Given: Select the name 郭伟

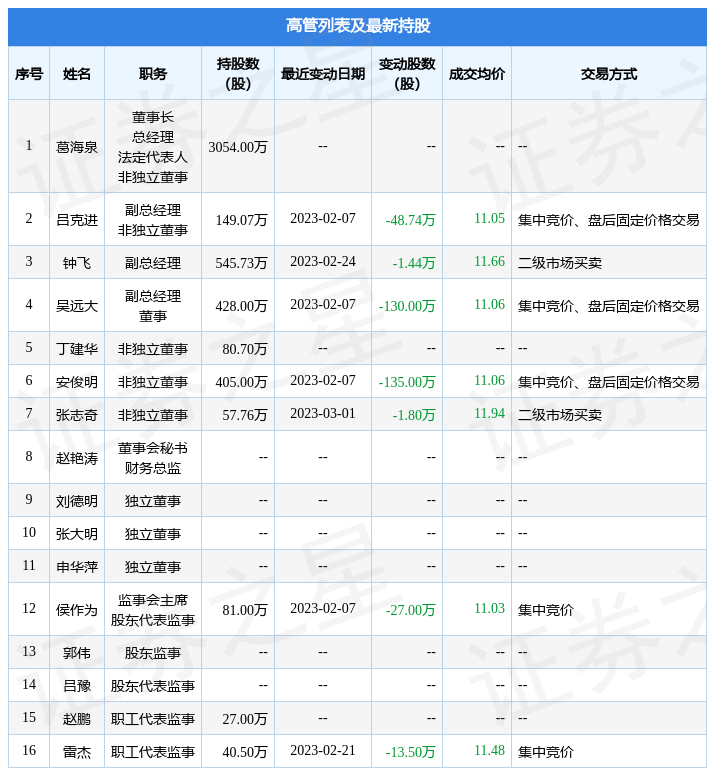Looking at the screenshot, I should click(x=77, y=653).
